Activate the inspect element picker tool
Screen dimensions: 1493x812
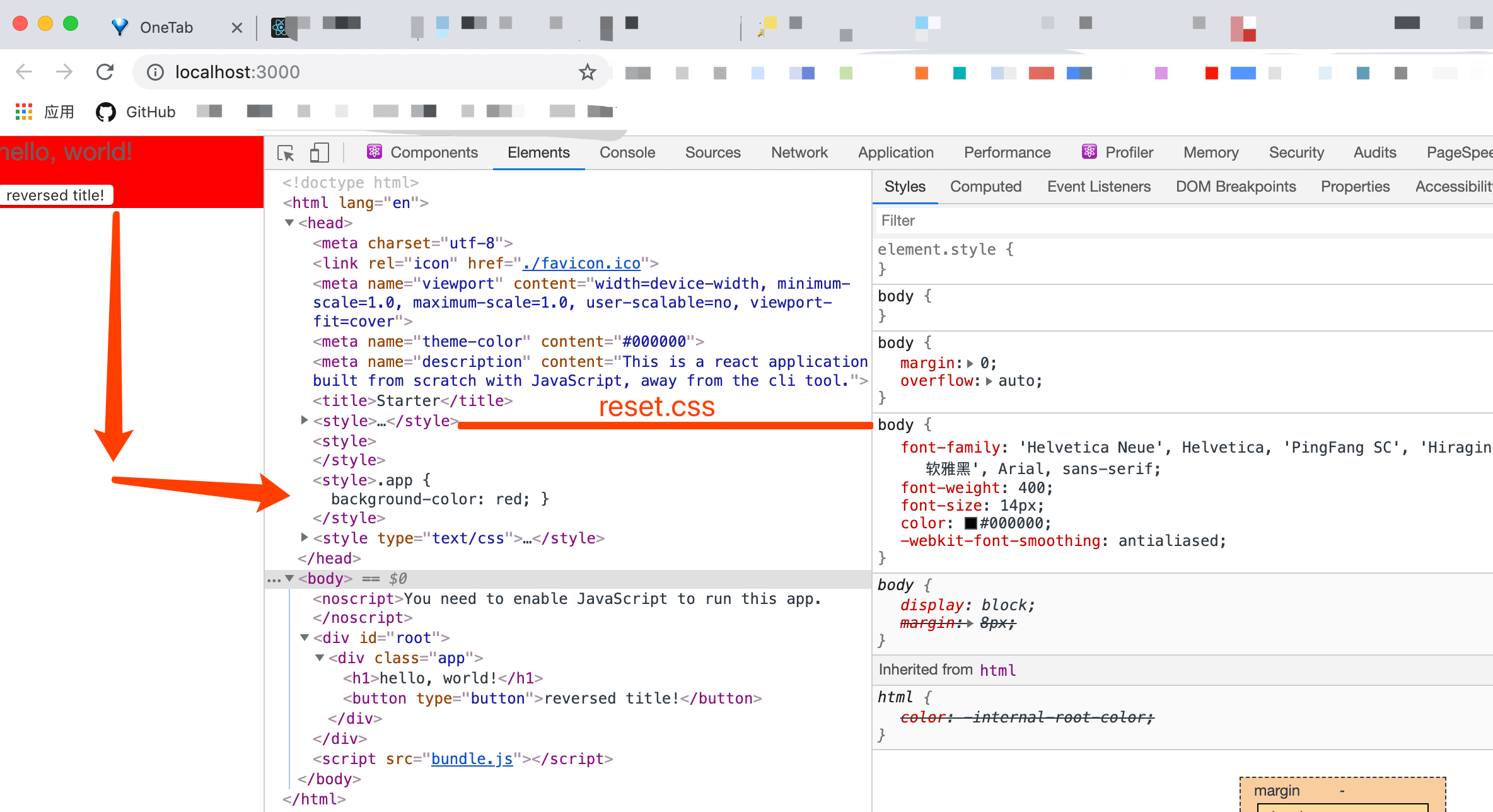(x=286, y=153)
